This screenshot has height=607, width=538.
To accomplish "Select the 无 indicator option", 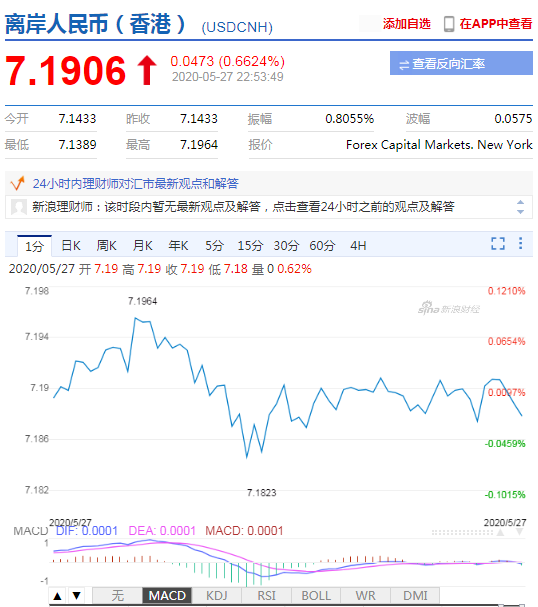I will point(118,596).
